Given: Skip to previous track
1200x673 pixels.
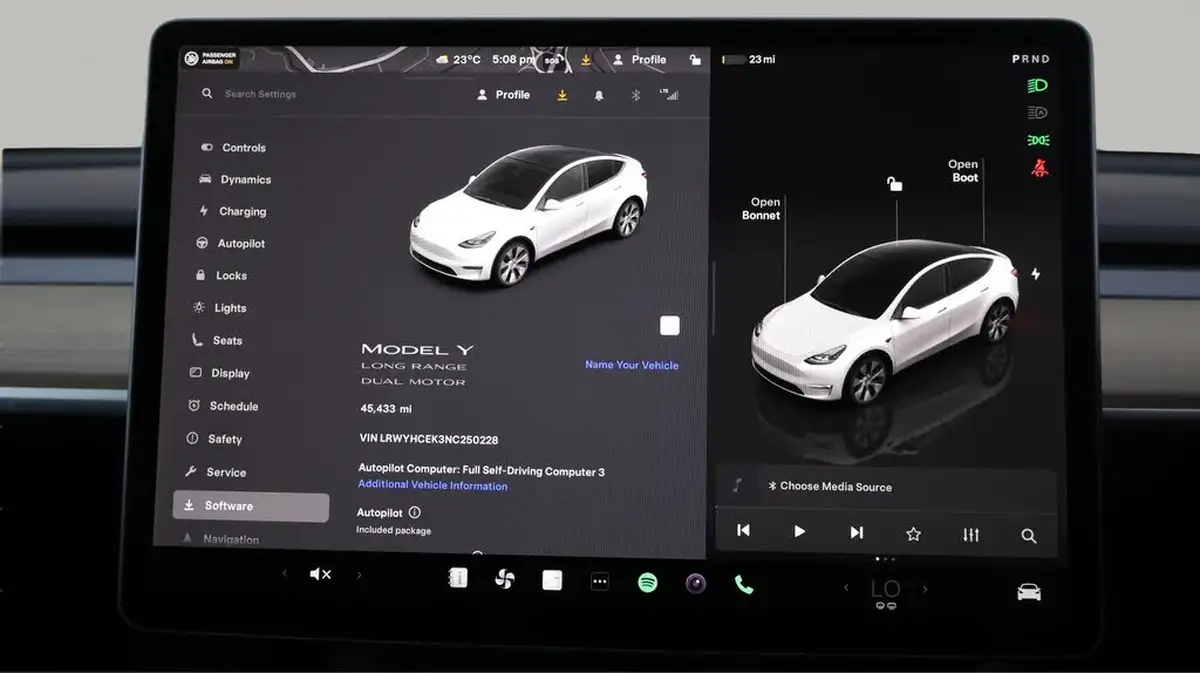Looking at the screenshot, I should (x=743, y=532).
